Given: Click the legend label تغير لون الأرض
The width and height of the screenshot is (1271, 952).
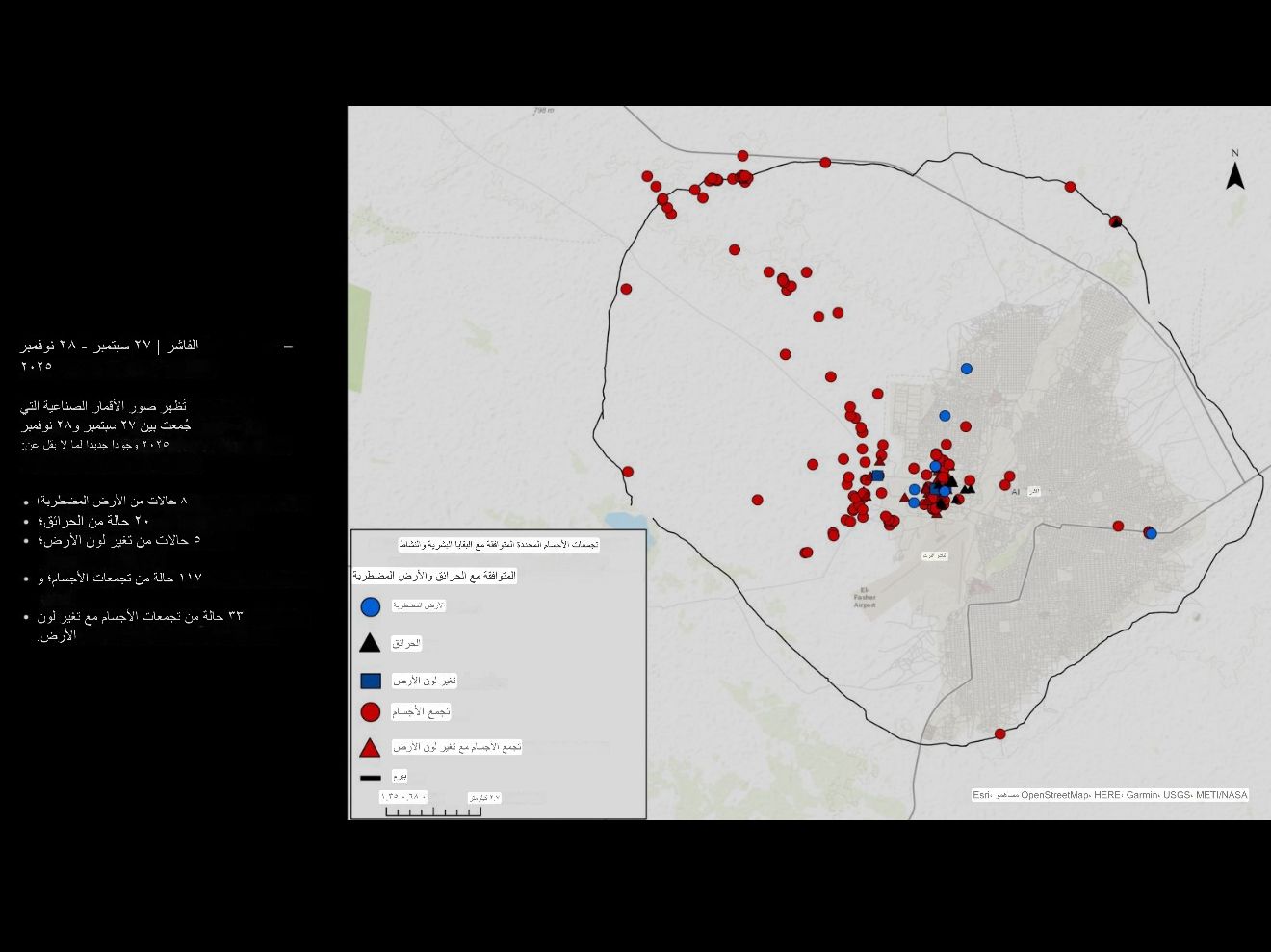Looking at the screenshot, I should tap(424, 681).
